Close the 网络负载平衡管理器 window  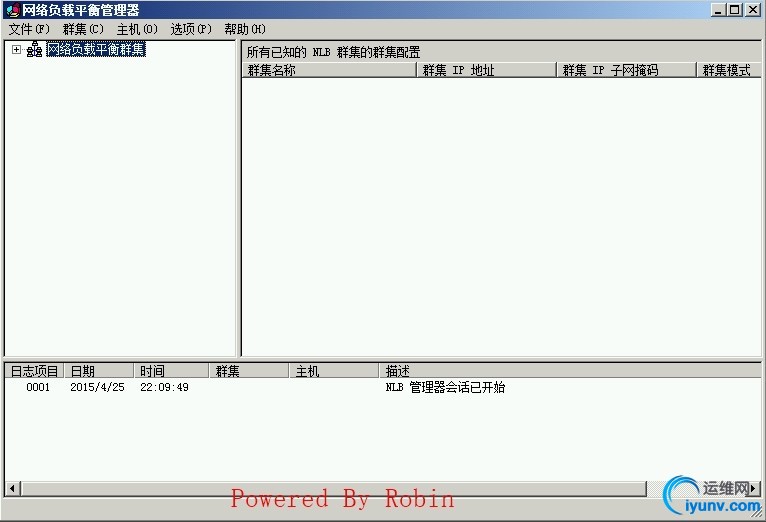(752, 10)
